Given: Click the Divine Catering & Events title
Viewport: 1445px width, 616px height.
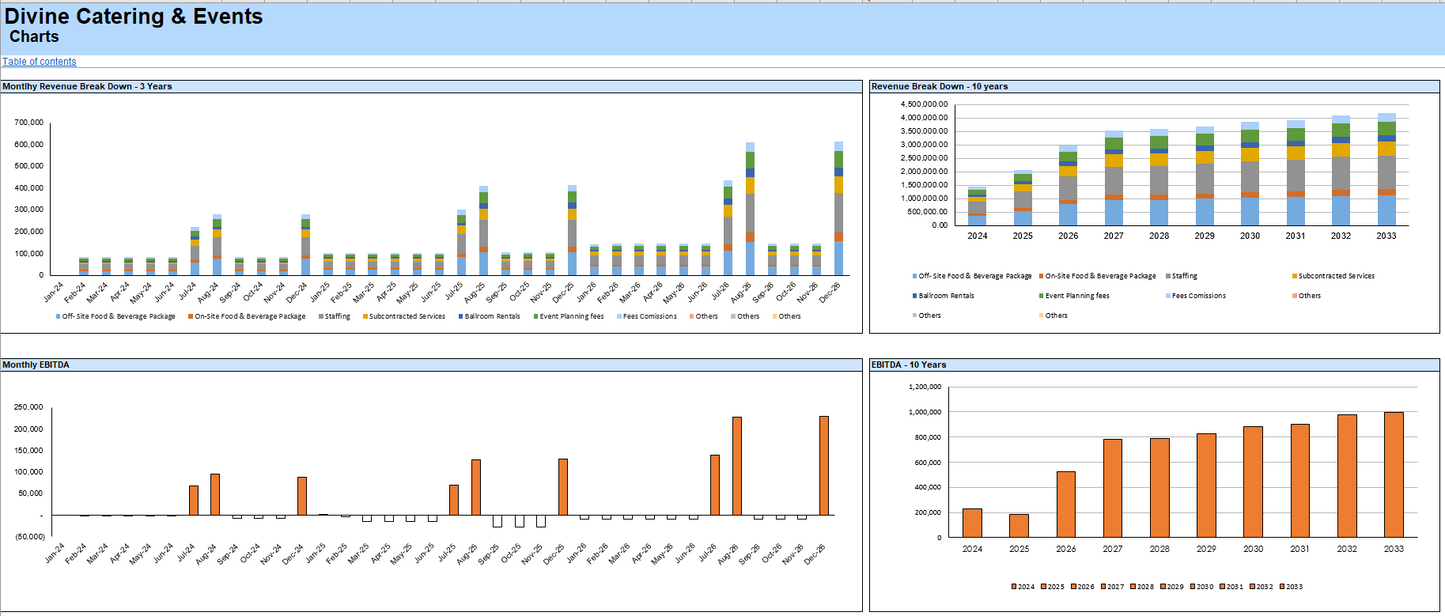Looking at the screenshot, I should (134, 17).
